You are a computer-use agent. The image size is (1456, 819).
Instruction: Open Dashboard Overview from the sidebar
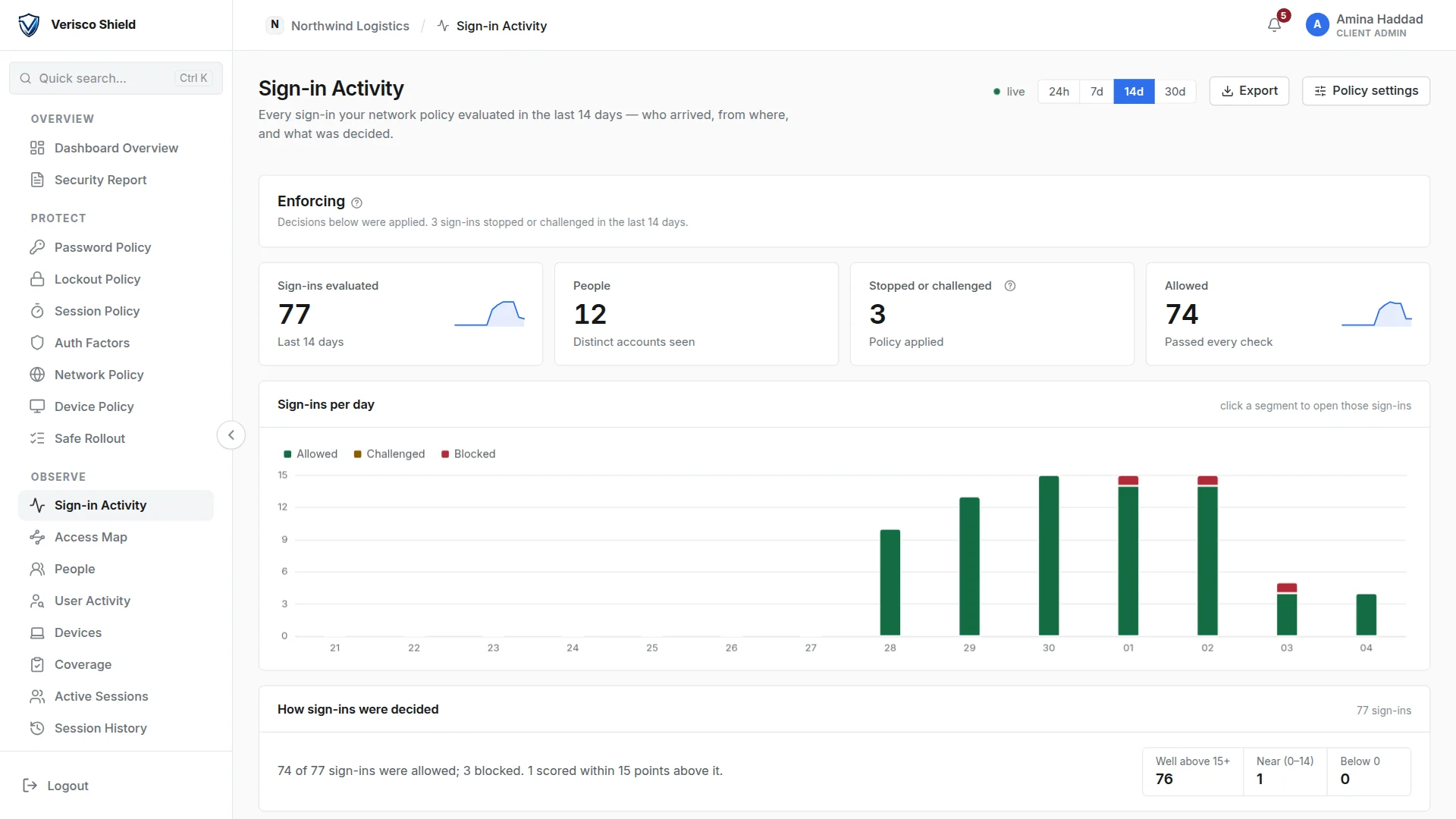[116, 148]
